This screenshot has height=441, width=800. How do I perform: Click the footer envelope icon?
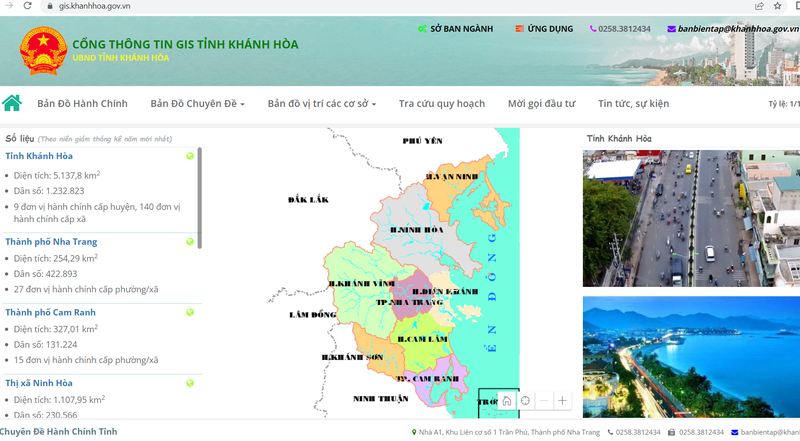(x=735, y=432)
